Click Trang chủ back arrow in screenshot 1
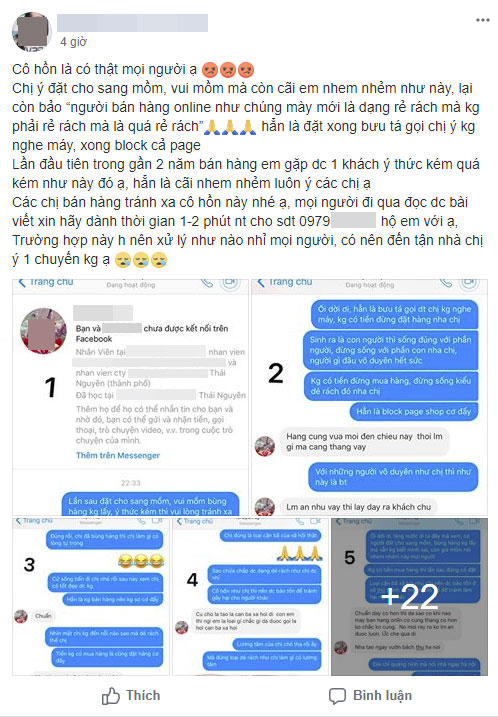The height and width of the screenshot is (717, 498). pyautogui.click(x=22, y=283)
